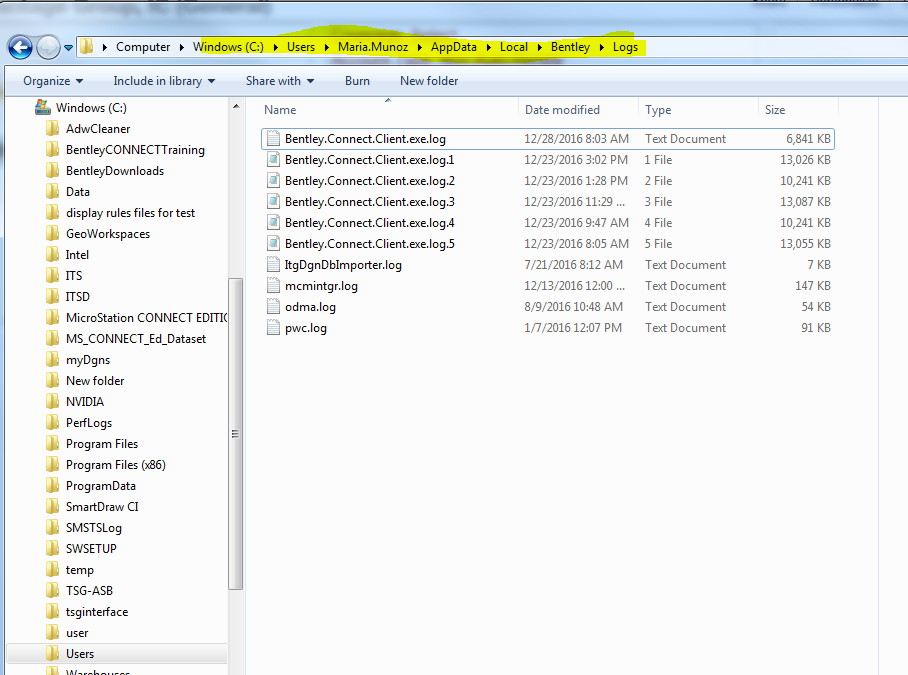Click the Bentley.Connect.Client.exe.log.2 file icon

tap(273, 181)
